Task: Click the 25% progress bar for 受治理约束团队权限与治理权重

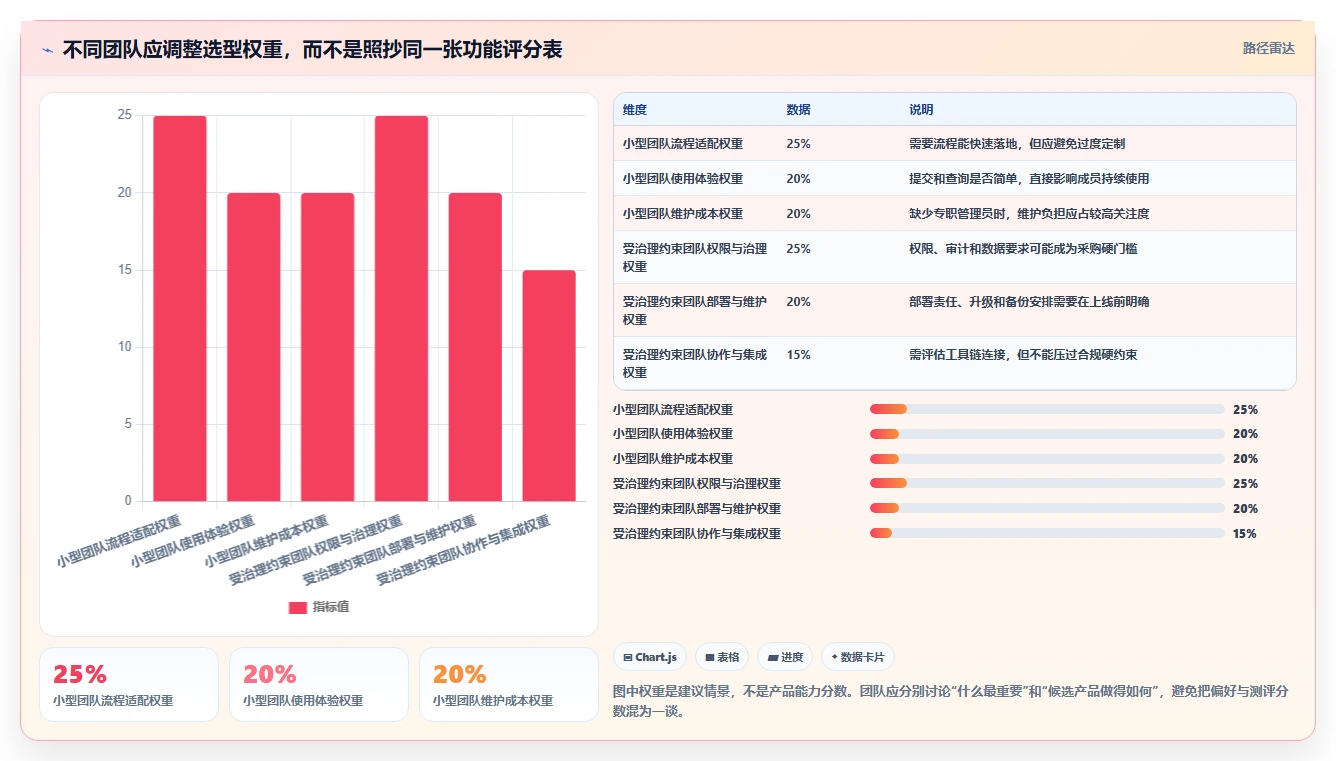Action: tap(1047, 484)
